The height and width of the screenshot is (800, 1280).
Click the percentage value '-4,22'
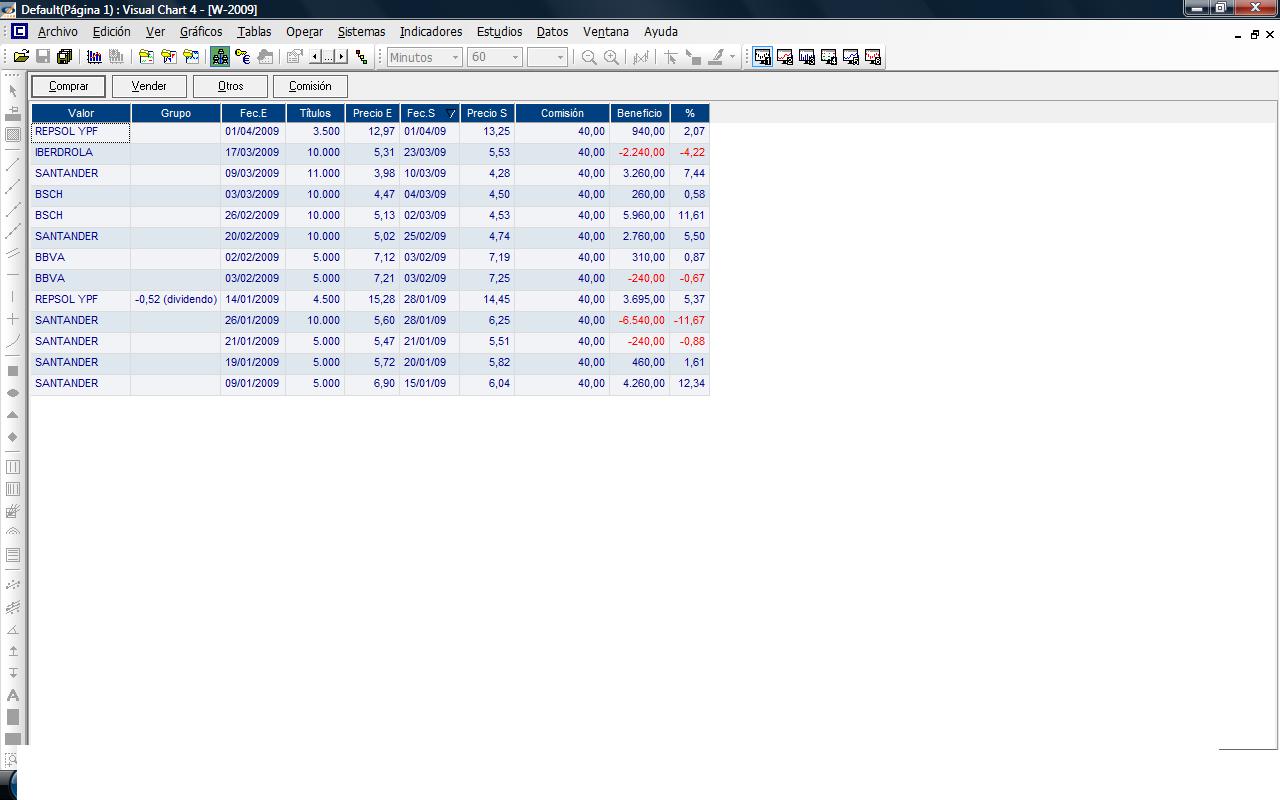(692, 152)
